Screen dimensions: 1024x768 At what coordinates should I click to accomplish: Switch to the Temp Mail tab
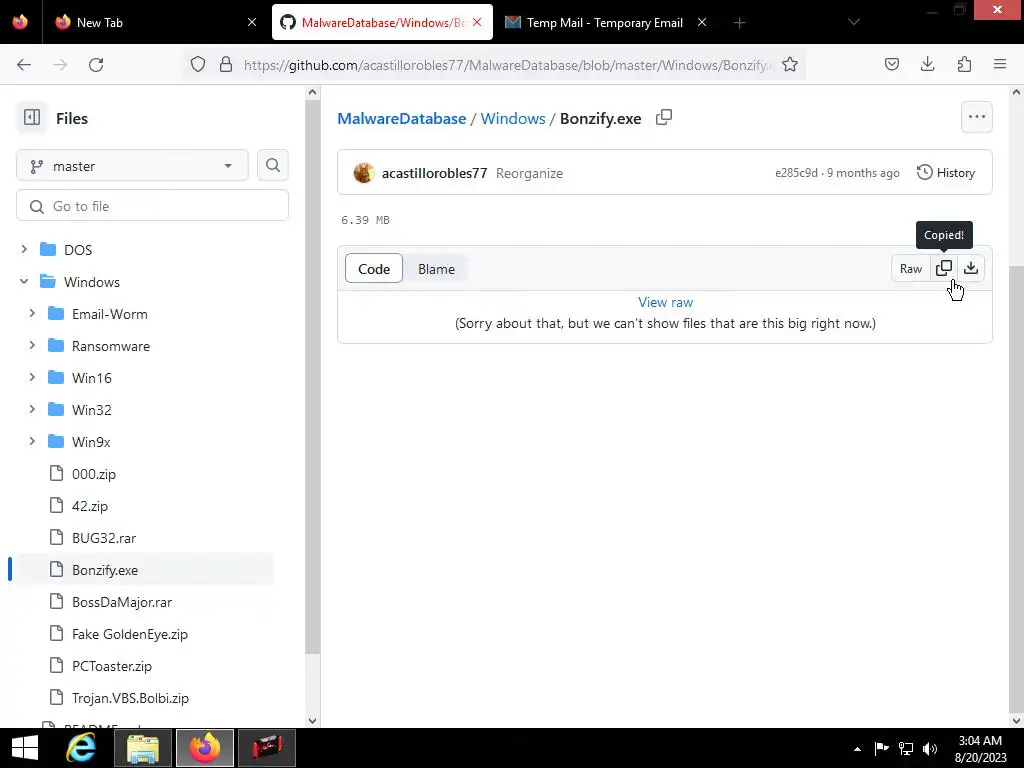[604, 22]
